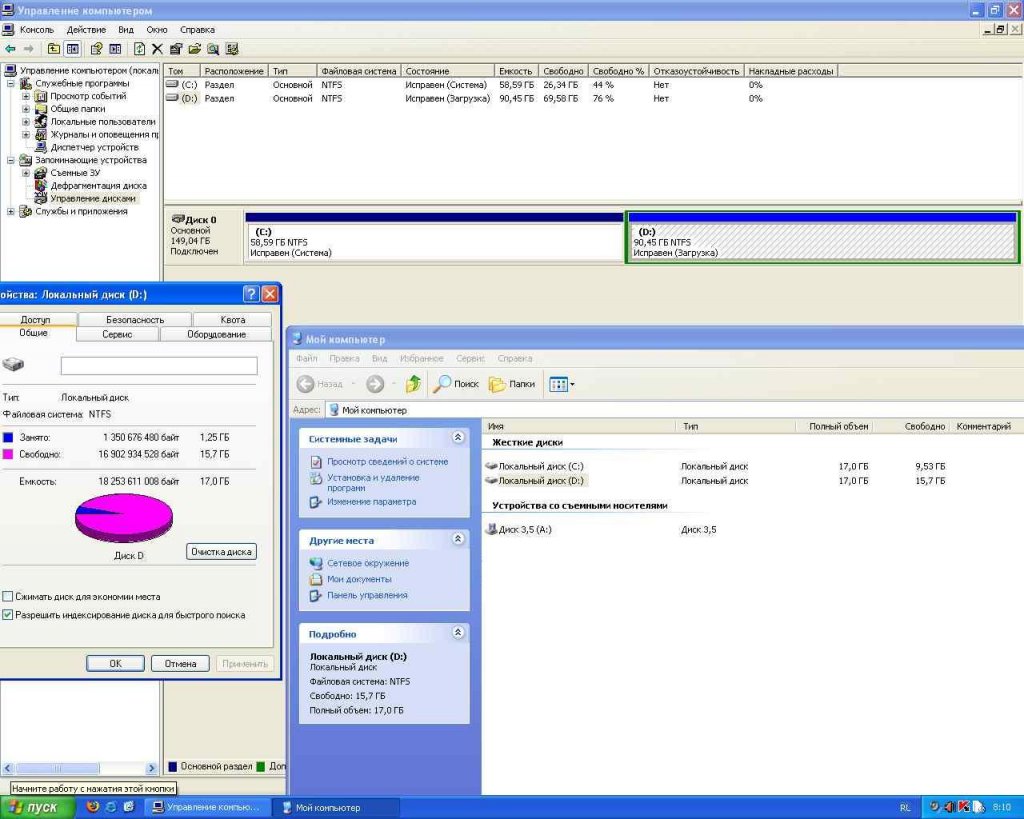Click the Up one level folder icon in Computer Management
Image resolution: width=1024 pixels, height=819 pixels.
[54, 49]
